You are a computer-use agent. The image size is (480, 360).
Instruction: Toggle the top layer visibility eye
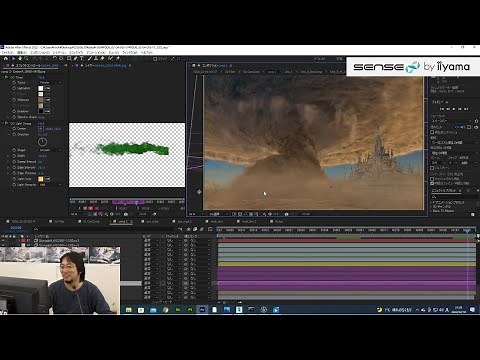click(x=3, y=240)
